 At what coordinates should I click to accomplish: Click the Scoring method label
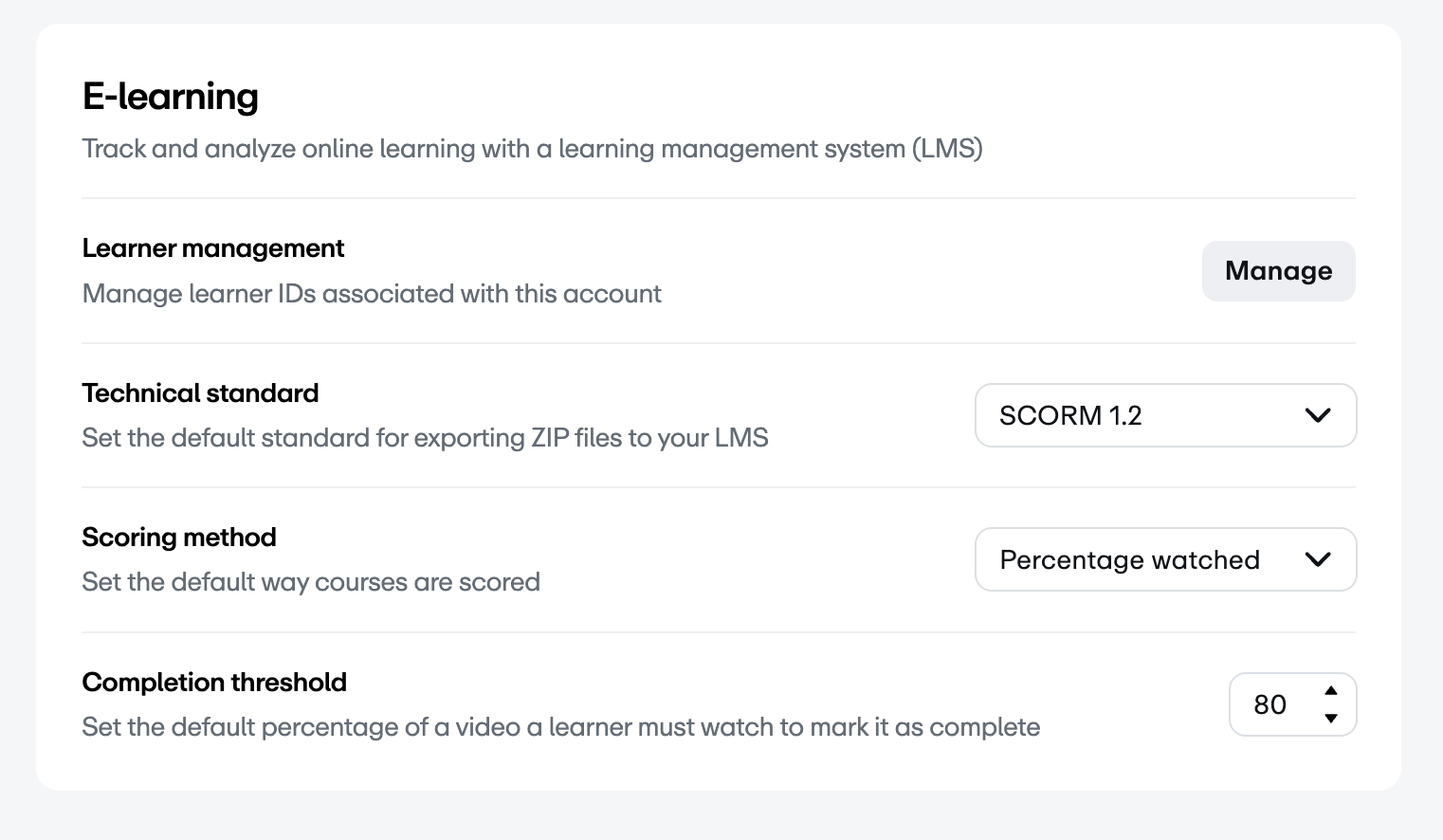(179, 538)
